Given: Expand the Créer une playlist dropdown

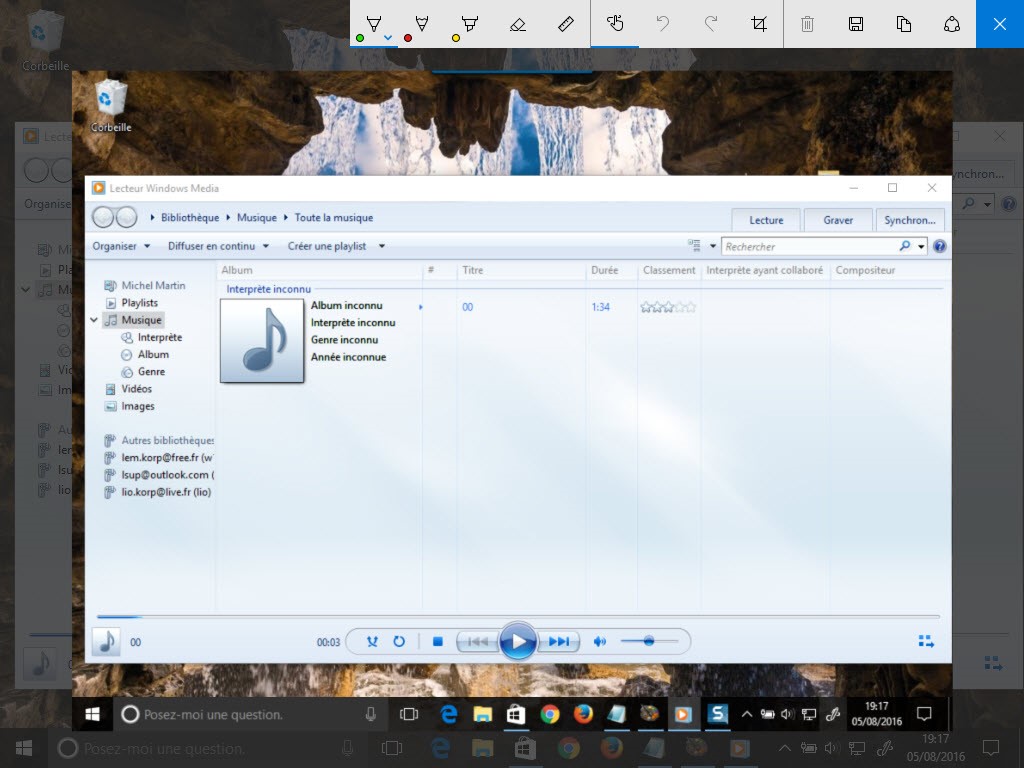Looking at the screenshot, I should point(382,246).
